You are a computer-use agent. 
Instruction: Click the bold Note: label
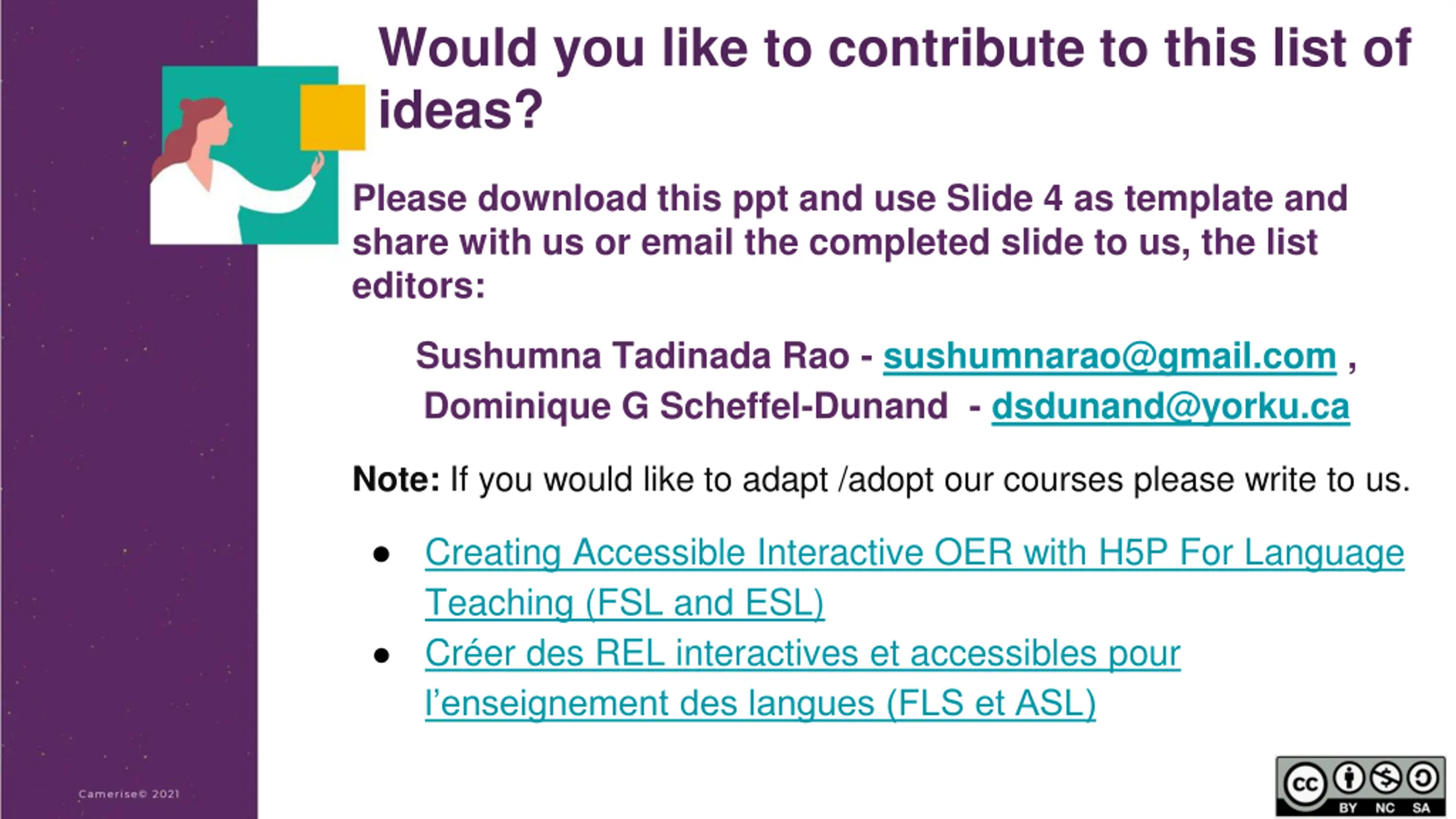coord(396,479)
